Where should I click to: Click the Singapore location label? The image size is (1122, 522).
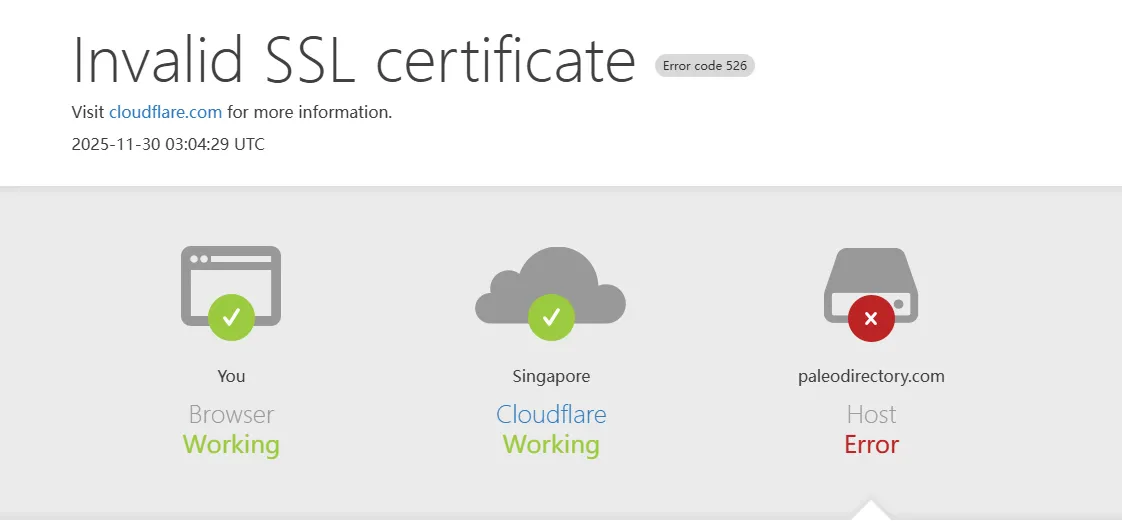tap(551, 377)
